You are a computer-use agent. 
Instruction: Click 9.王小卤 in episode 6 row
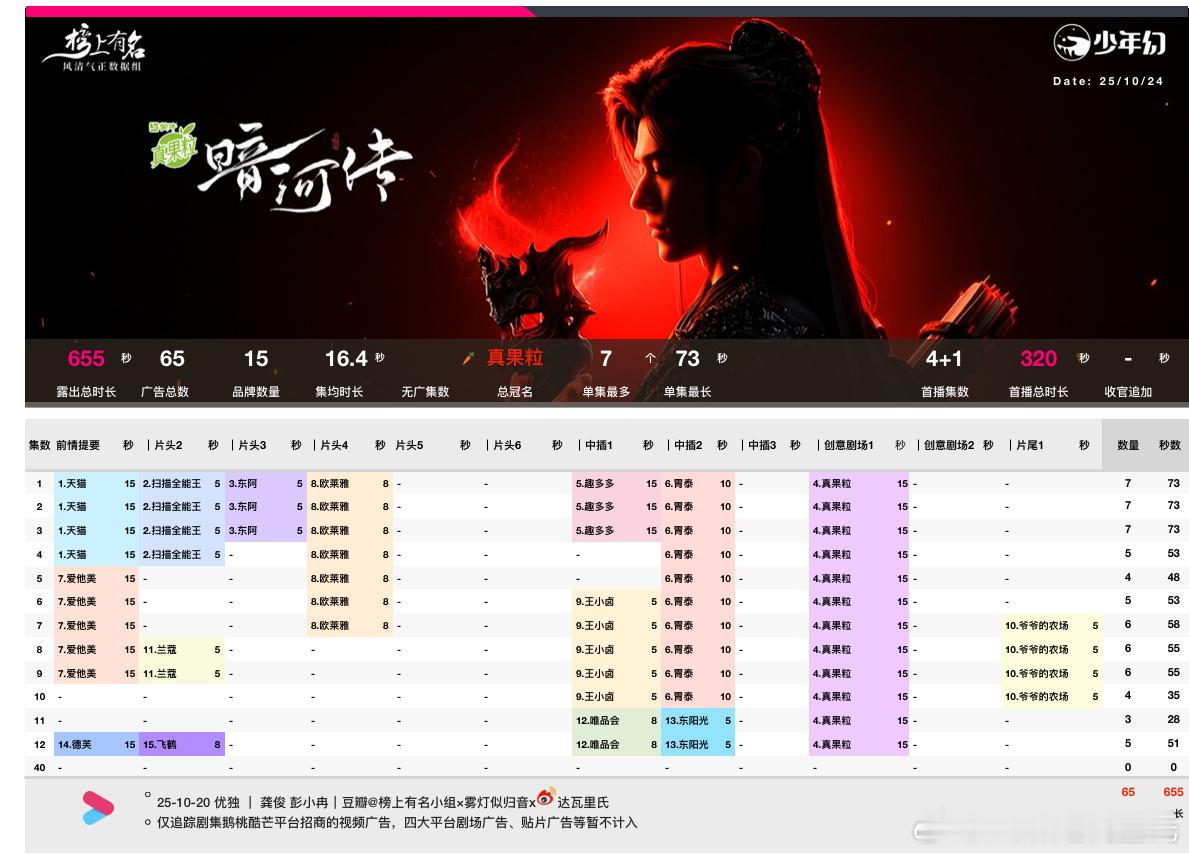(x=594, y=601)
